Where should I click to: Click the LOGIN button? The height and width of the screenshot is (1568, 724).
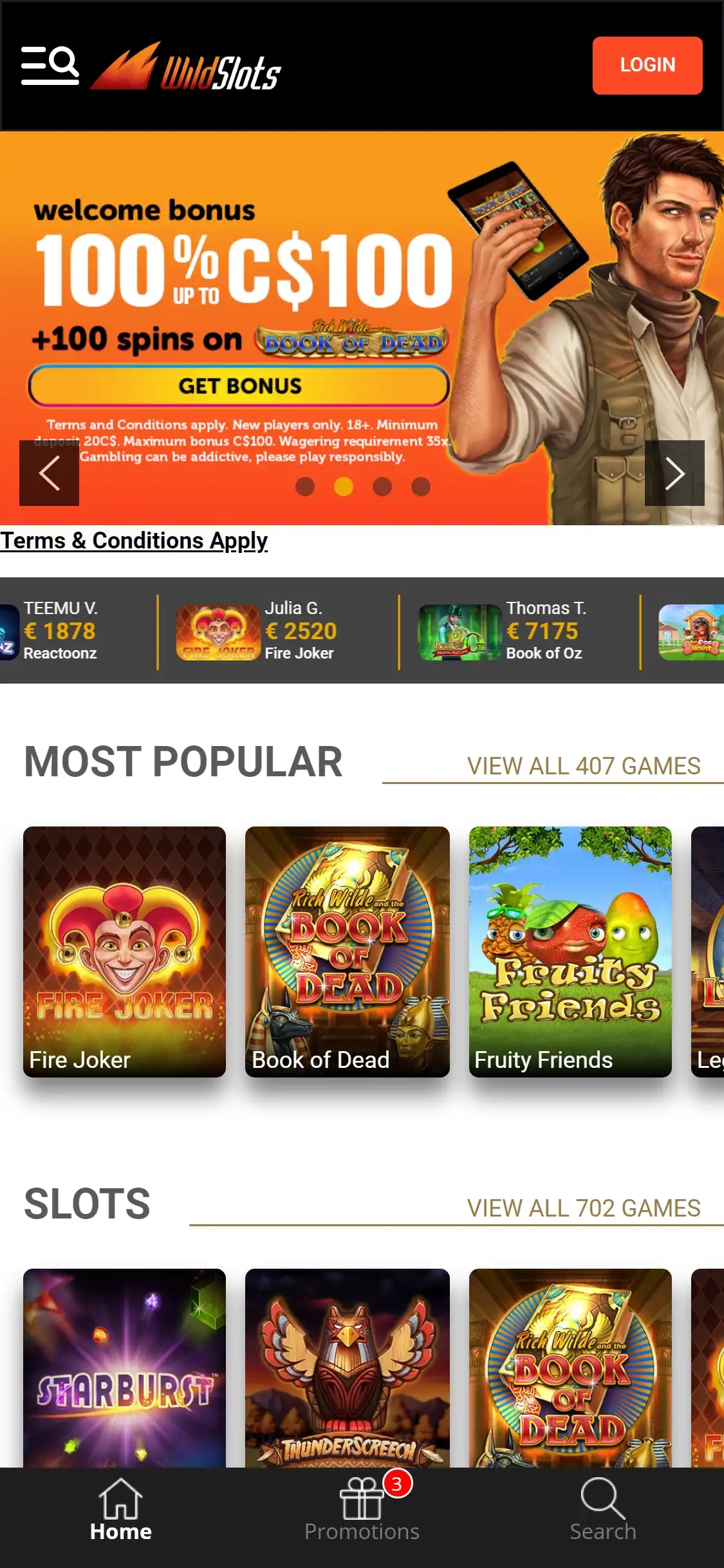point(647,65)
